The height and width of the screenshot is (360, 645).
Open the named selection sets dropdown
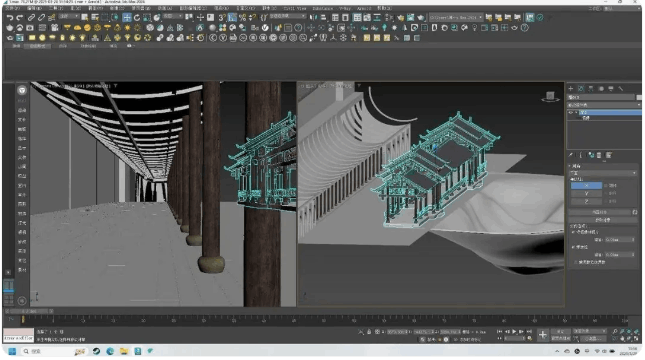click(288, 16)
